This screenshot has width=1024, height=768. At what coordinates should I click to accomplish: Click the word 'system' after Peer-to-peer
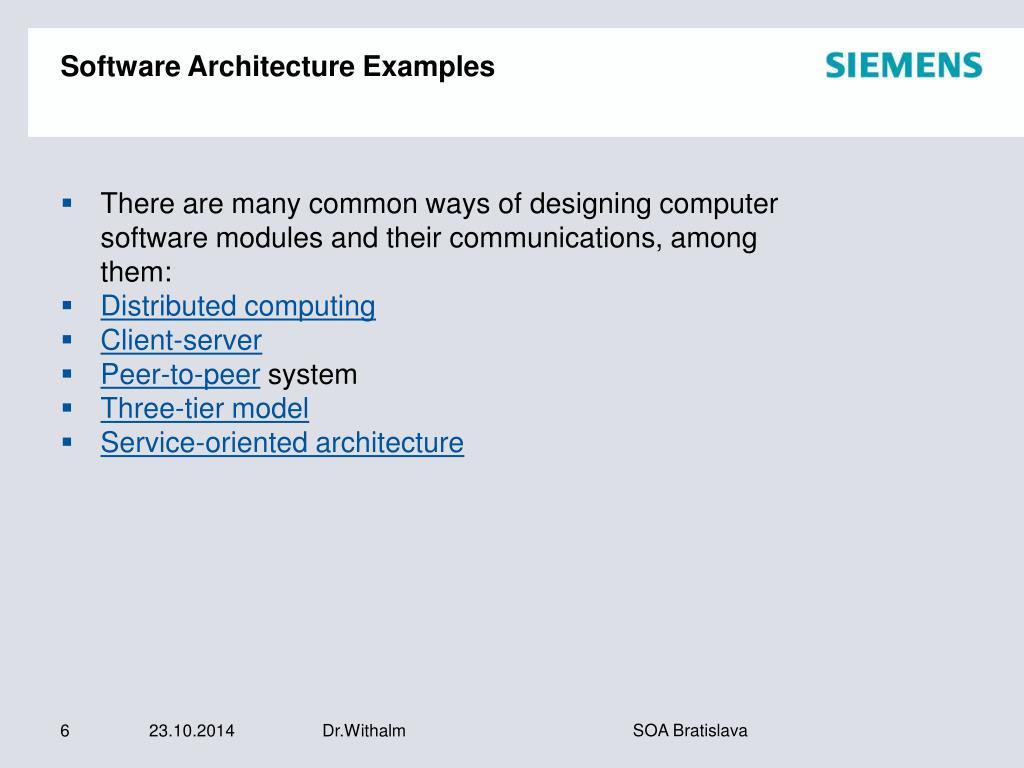(312, 375)
